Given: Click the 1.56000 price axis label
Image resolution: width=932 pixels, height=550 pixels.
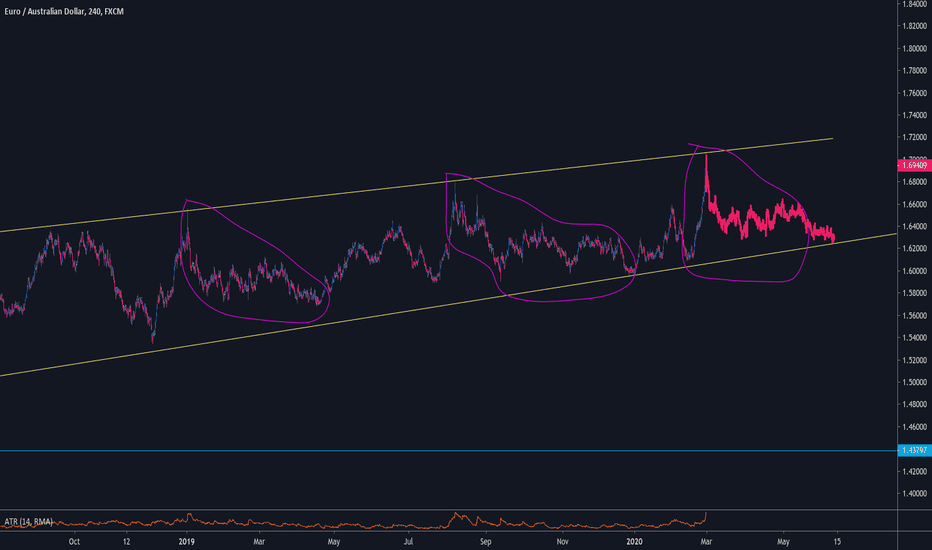Looking at the screenshot, I should [915, 315].
